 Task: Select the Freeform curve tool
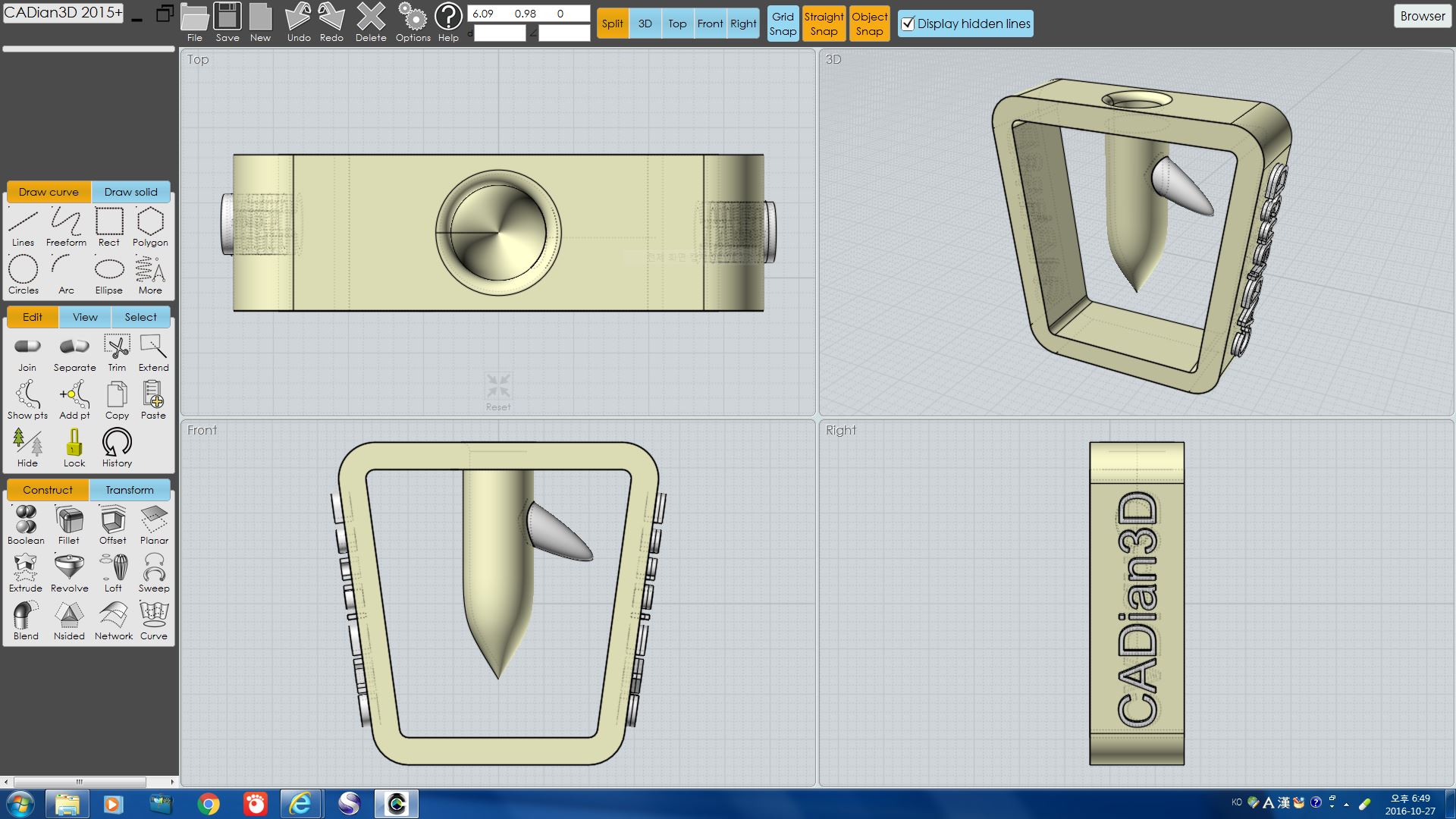pyautogui.click(x=66, y=227)
